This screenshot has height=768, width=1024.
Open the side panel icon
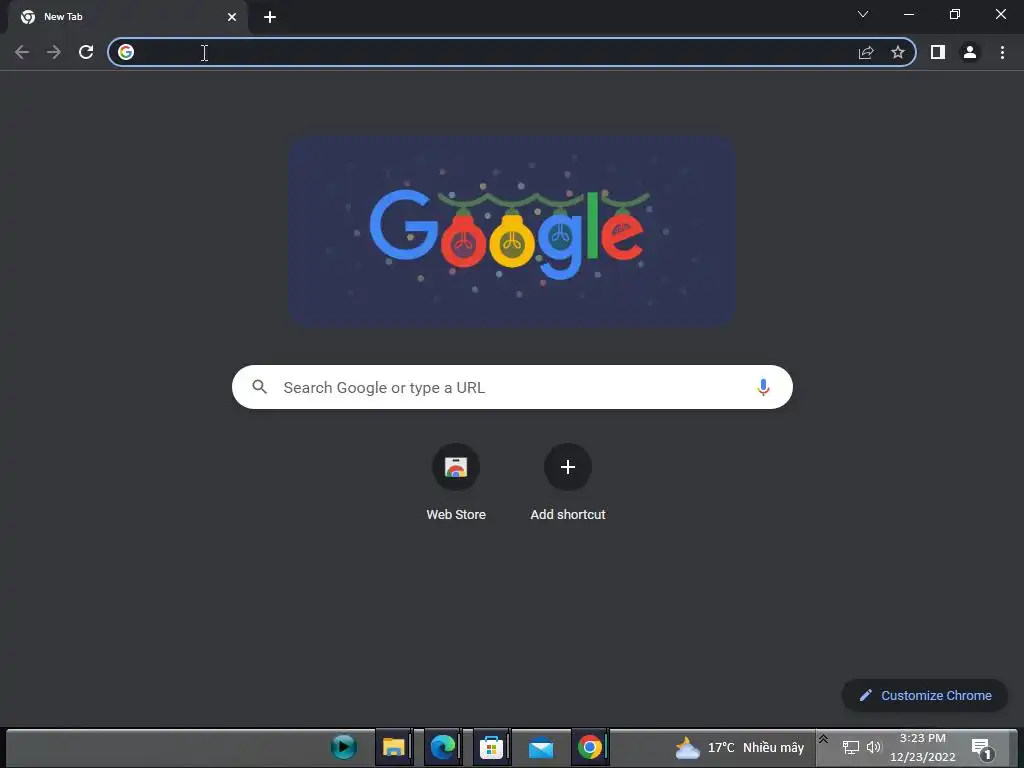pos(938,52)
